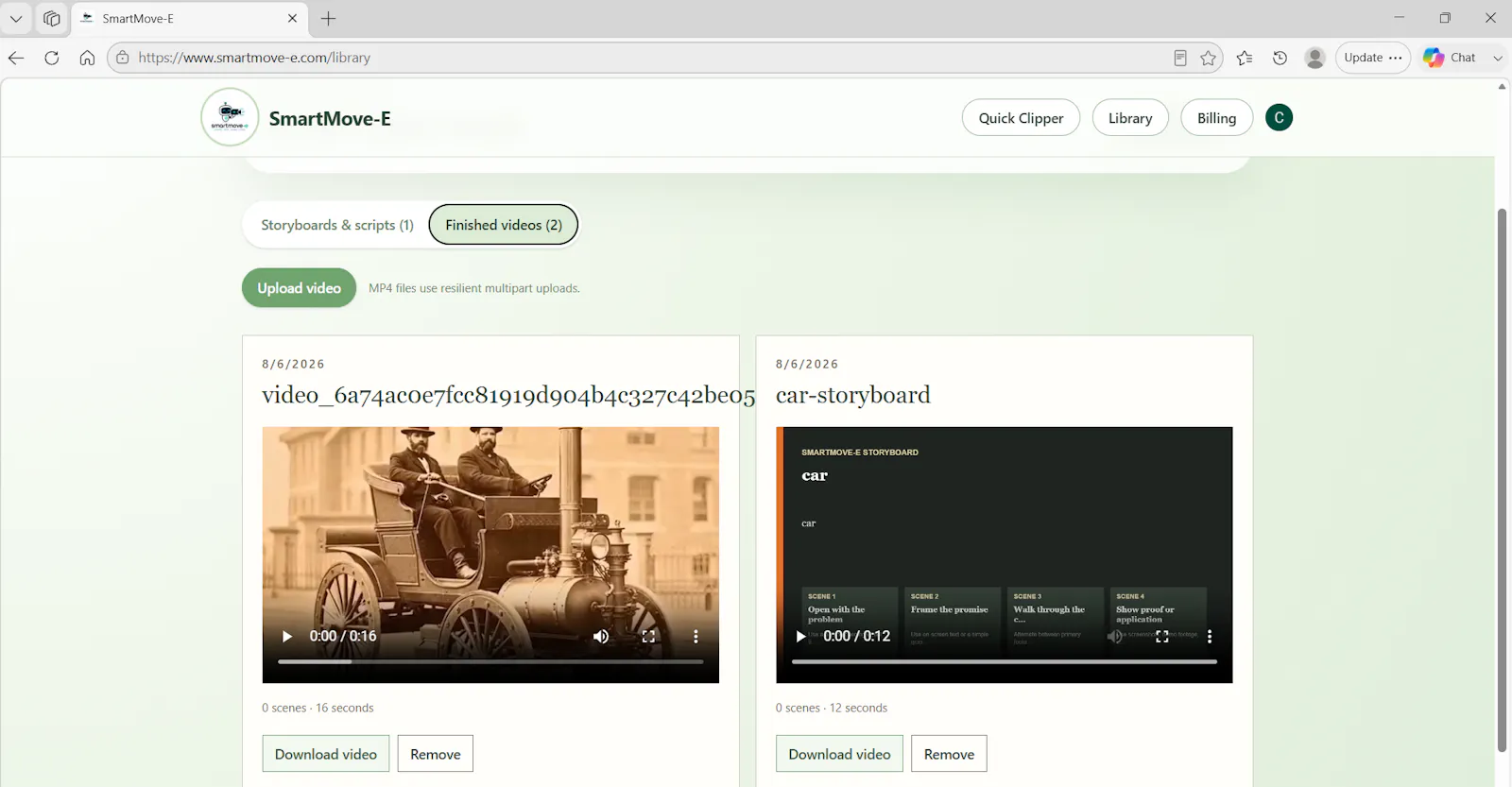
Task: Open more options on the car-storyboard video
Action: pos(1210,636)
